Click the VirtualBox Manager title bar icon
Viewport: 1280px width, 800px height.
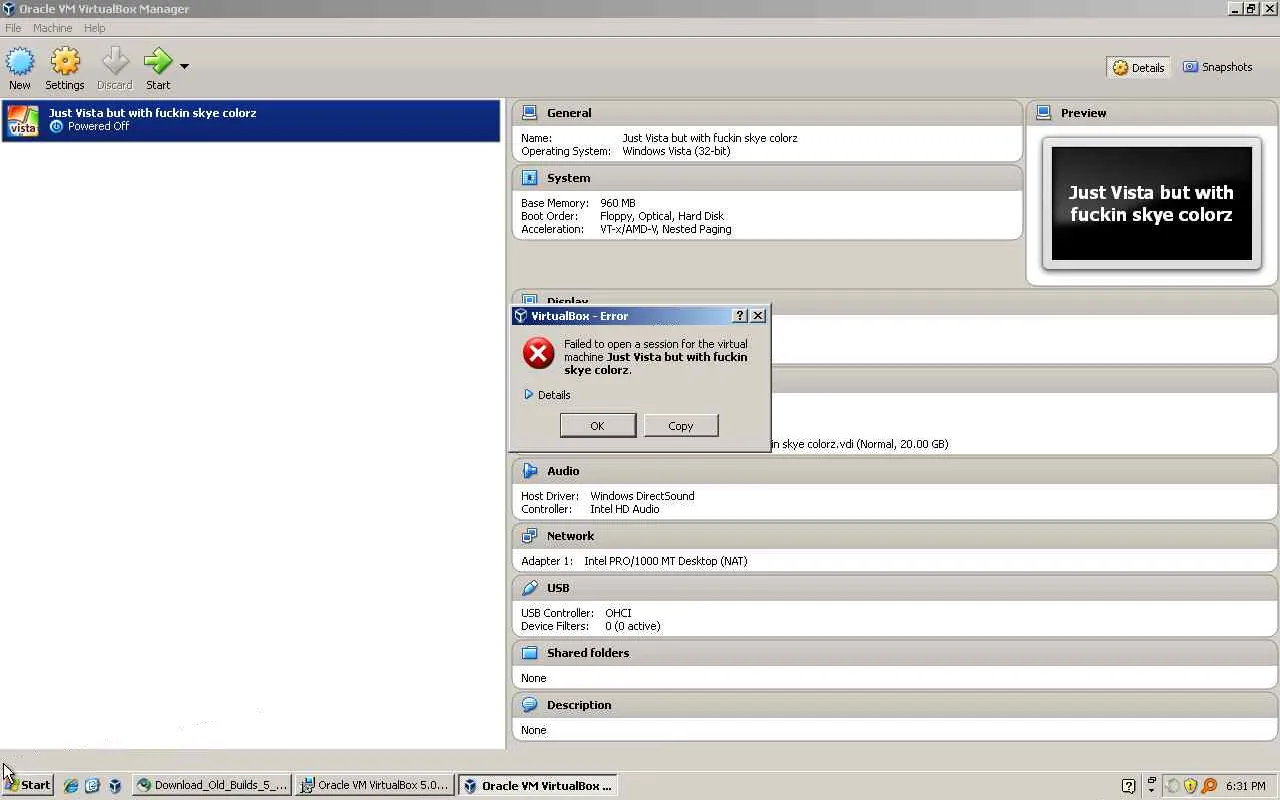point(9,9)
